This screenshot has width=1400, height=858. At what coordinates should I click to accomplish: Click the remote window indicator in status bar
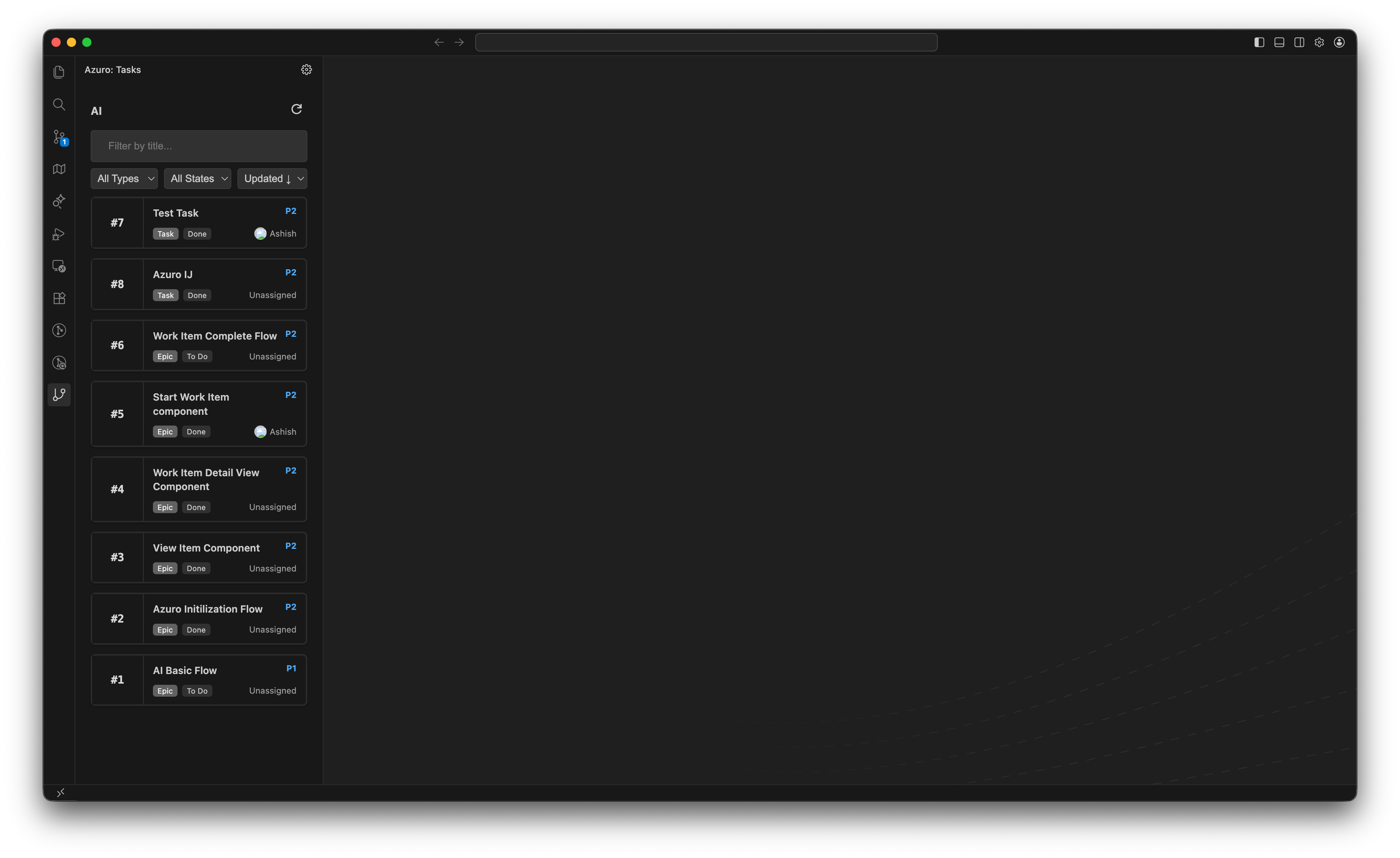click(x=60, y=792)
